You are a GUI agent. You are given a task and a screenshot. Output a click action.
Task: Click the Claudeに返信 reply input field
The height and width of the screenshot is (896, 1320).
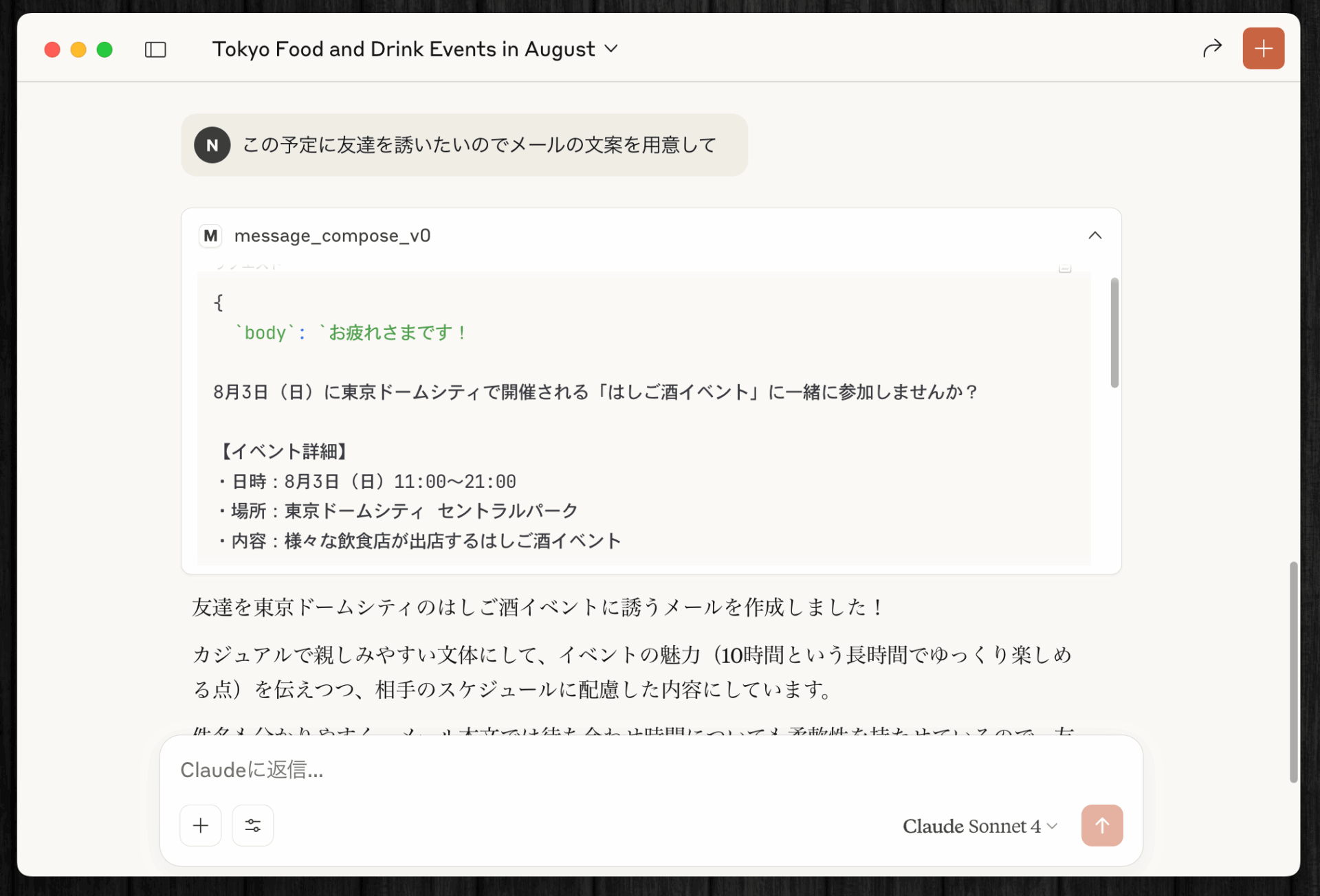[x=619, y=770]
